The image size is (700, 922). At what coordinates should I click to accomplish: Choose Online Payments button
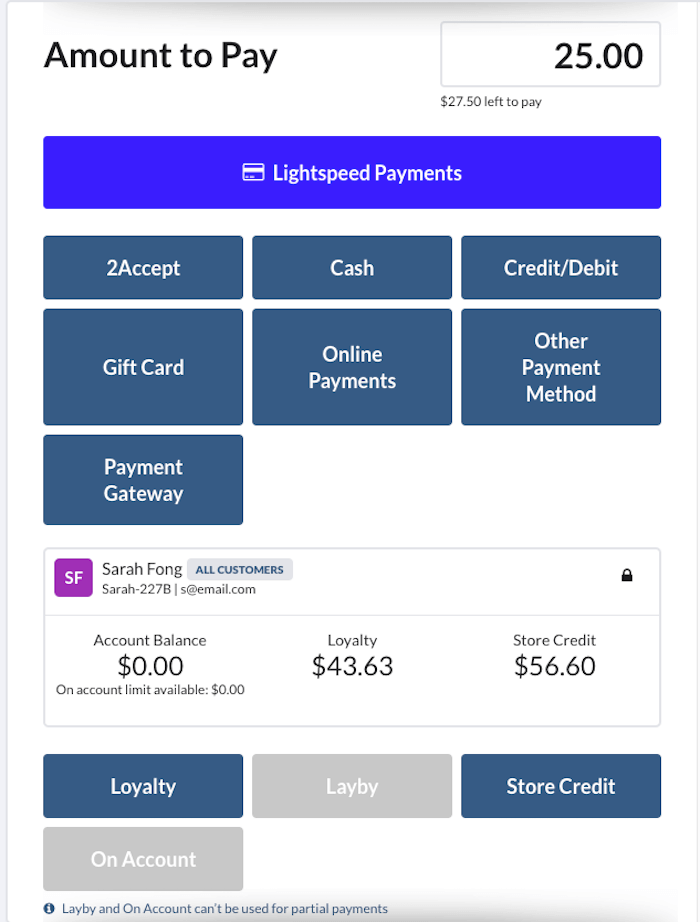click(352, 367)
